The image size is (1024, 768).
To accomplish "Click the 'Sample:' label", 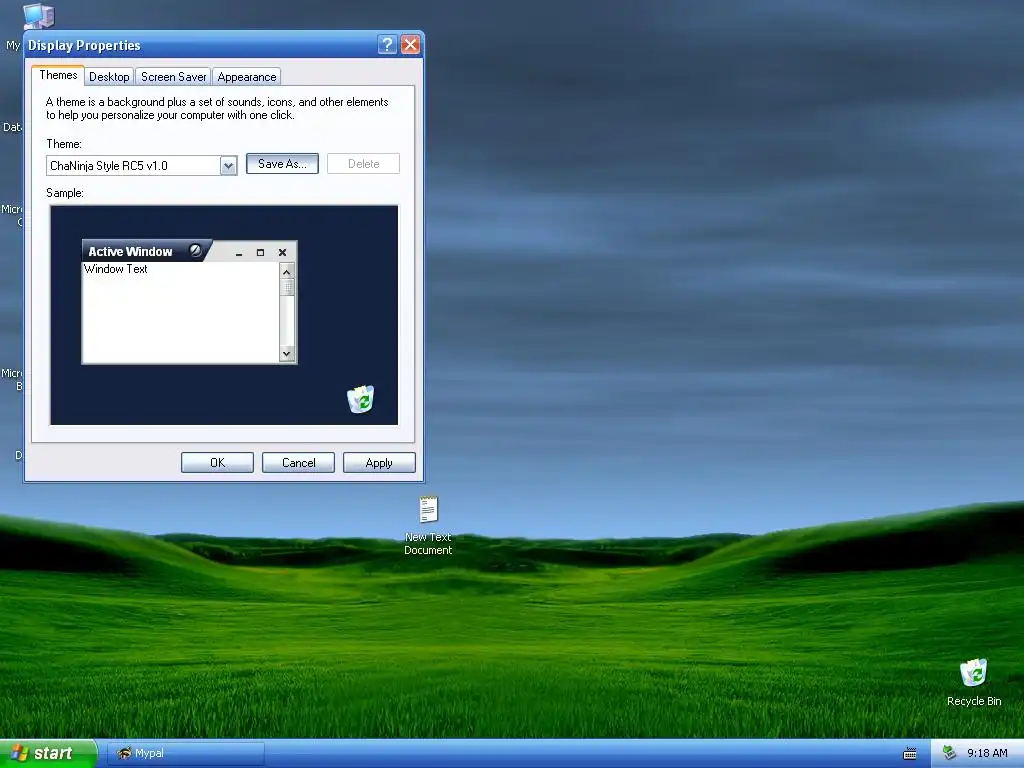I will click(65, 193).
